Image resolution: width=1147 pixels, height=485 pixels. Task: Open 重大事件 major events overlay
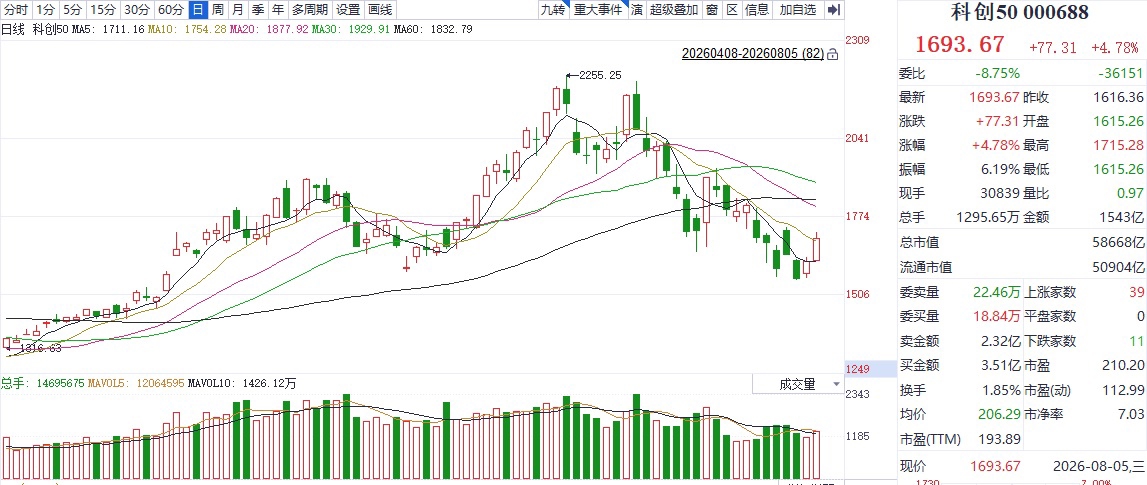(598, 10)
